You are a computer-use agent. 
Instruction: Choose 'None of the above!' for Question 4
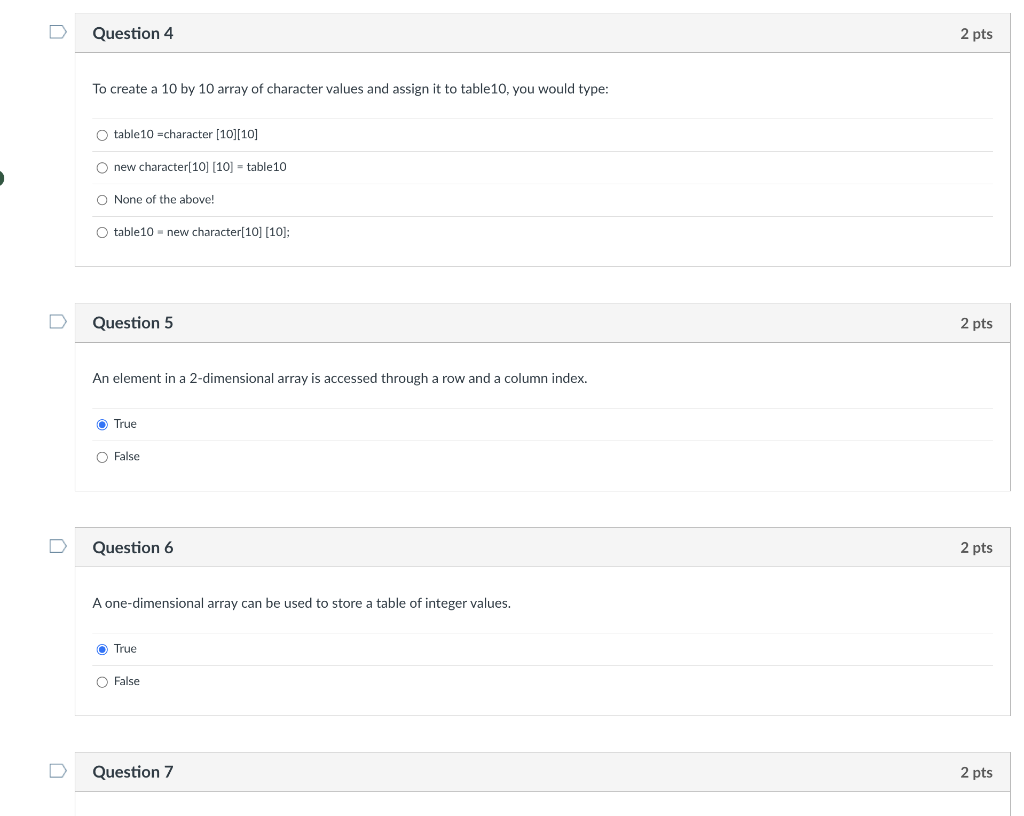coord(102,199)
